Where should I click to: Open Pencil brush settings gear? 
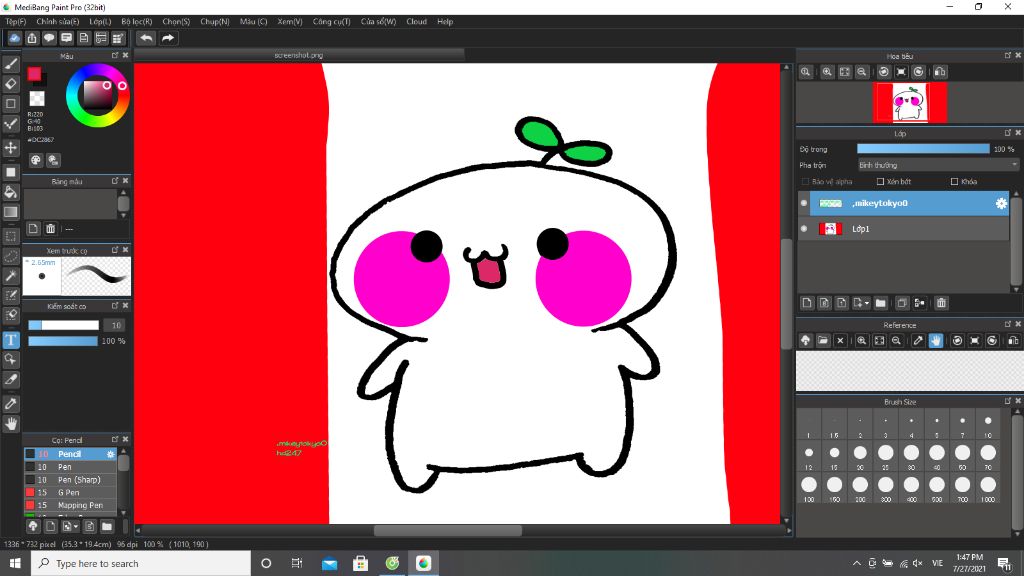click(110, 454)
